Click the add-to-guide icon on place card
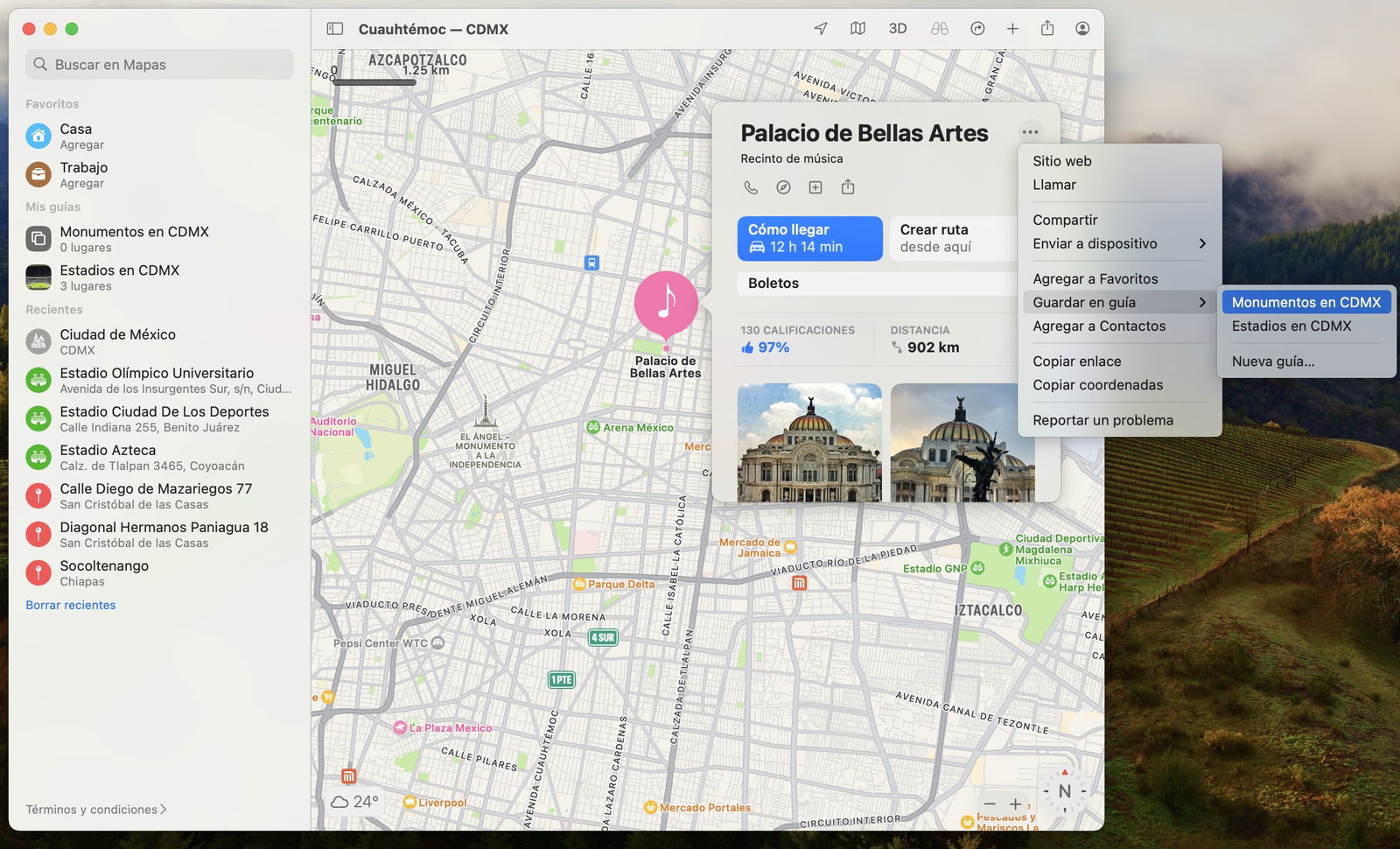The width and height of the screenshot is (1400, 849). pos(815,187)
